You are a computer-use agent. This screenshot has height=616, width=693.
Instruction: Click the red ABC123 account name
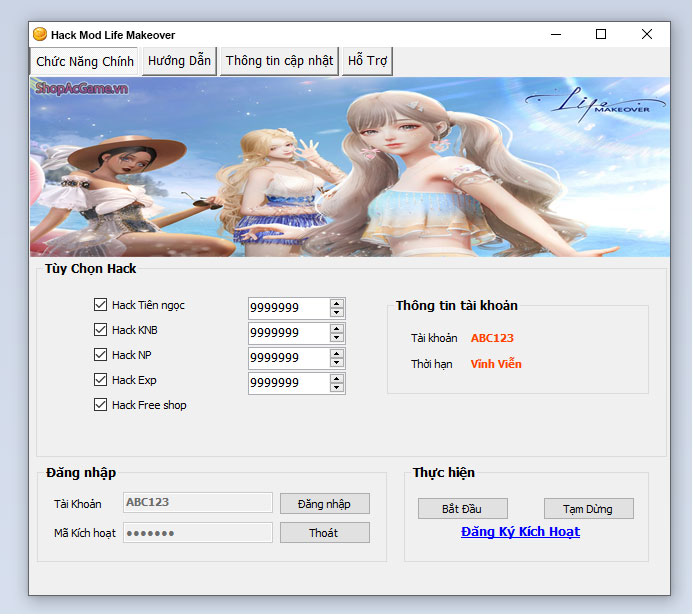[492, 338]
